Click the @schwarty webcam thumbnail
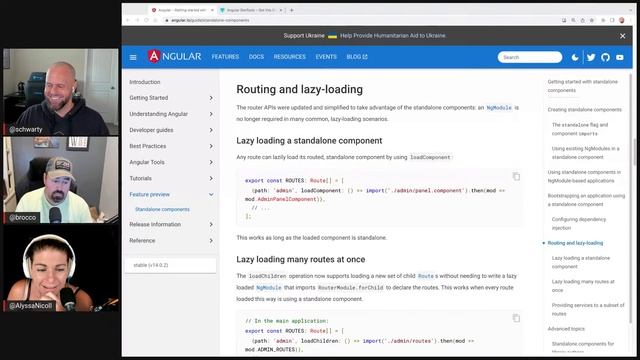 [x=61, y=92]
